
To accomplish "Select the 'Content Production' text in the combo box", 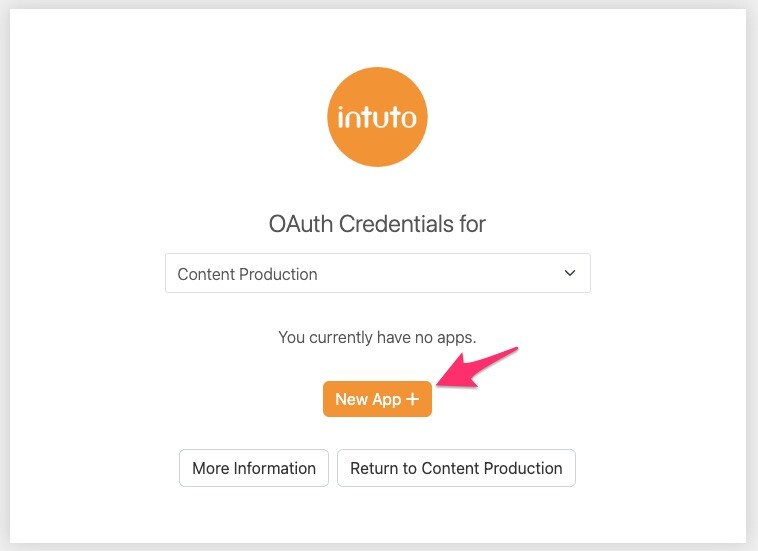I will click(x=247, y=274).
